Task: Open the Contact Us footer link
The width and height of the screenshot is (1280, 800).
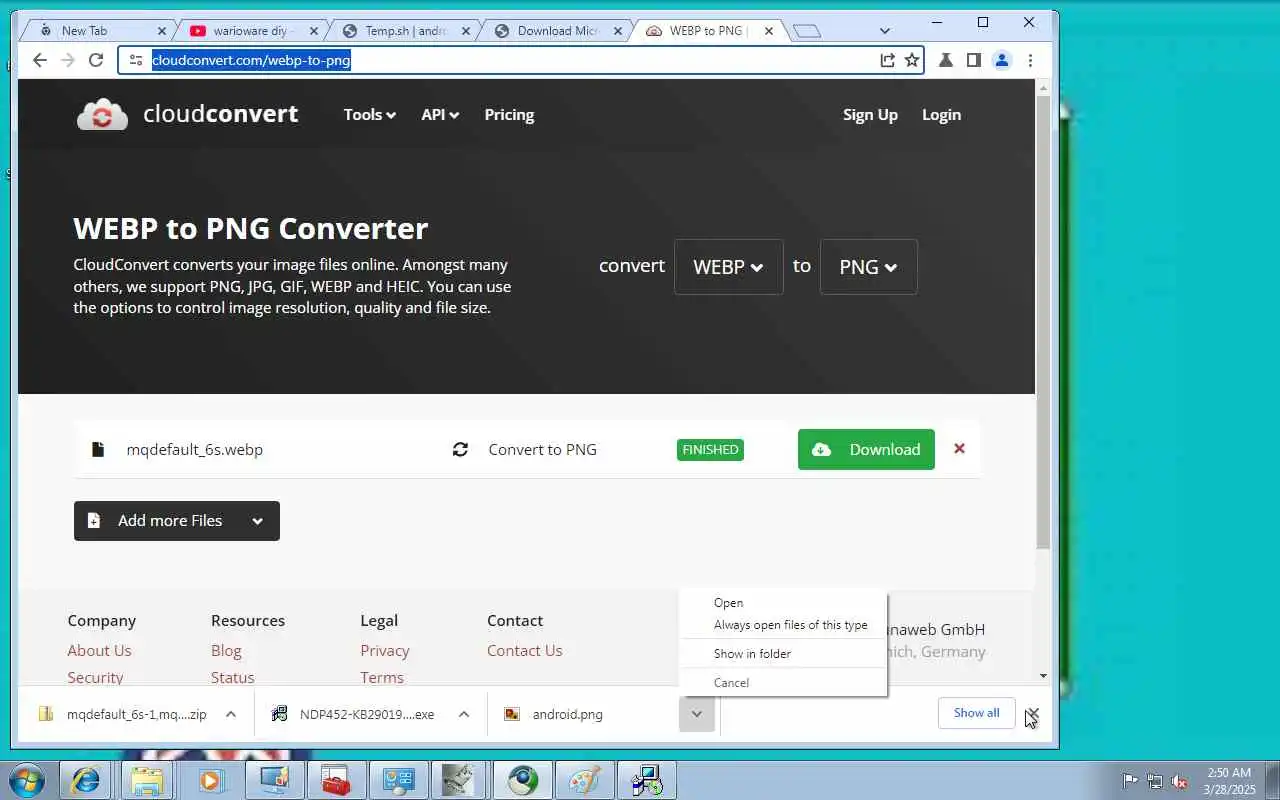Action: (x=525, y=651)
